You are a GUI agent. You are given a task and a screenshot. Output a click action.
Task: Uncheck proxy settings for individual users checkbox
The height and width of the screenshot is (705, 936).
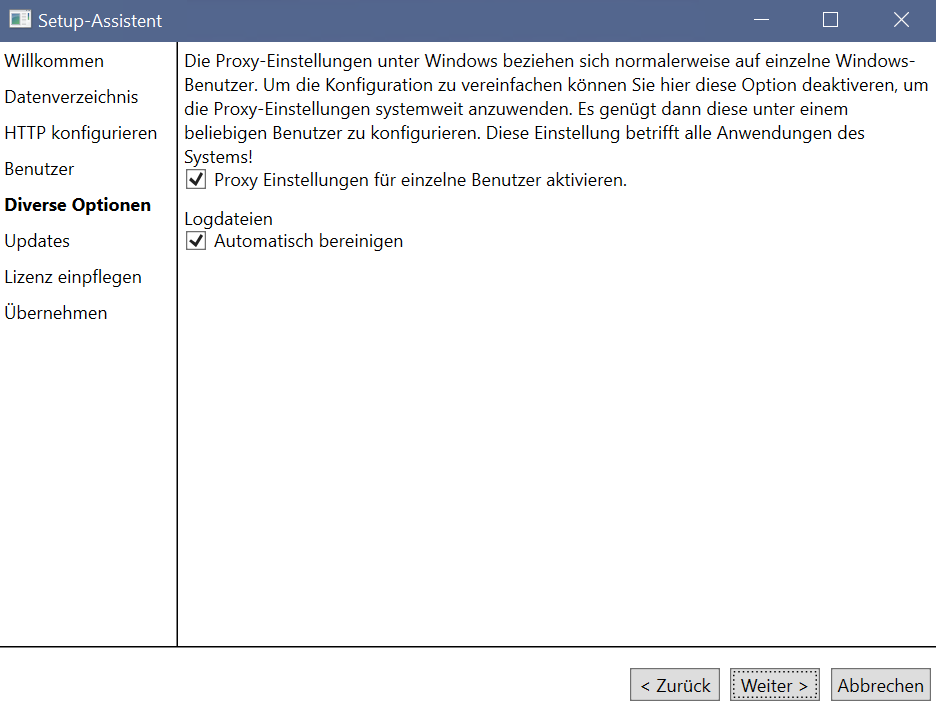(196, 180)
